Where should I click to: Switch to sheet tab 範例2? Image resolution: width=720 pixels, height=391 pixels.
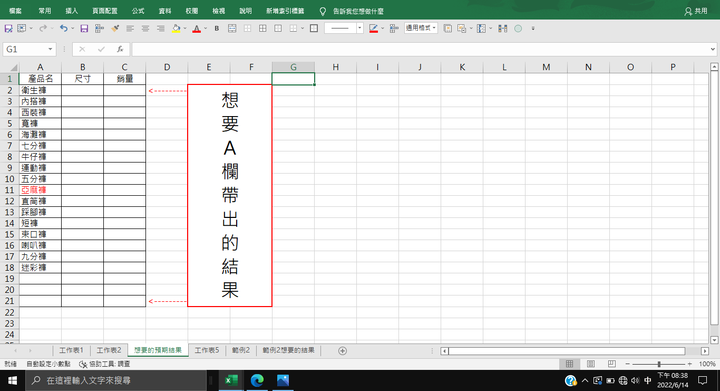tap(241, 350)
